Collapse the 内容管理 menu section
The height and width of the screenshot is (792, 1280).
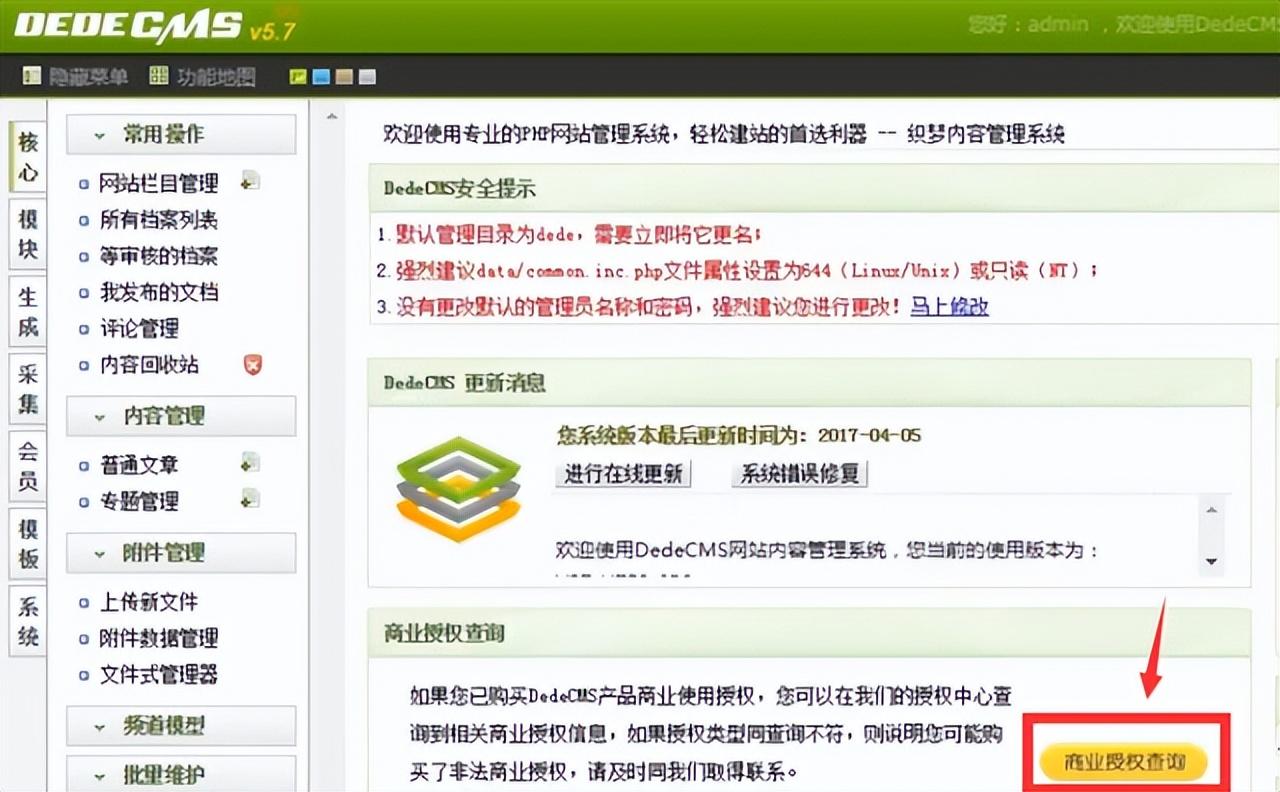pyautogui.click(x=181, y=416)
